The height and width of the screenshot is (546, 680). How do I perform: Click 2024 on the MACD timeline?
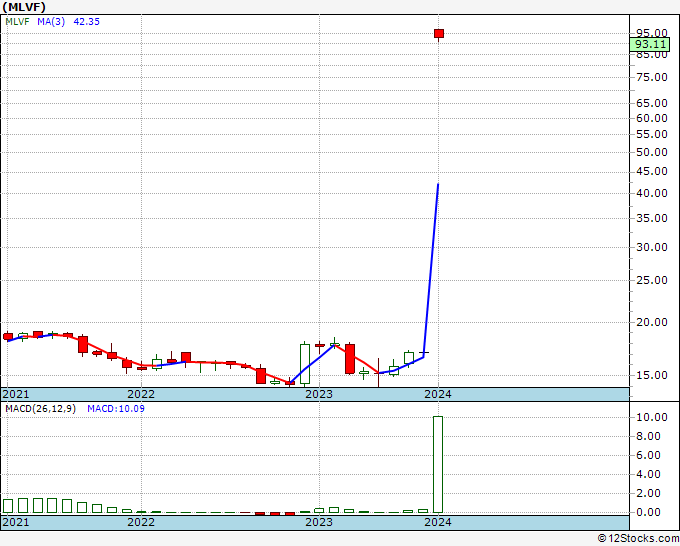(438, 522)
